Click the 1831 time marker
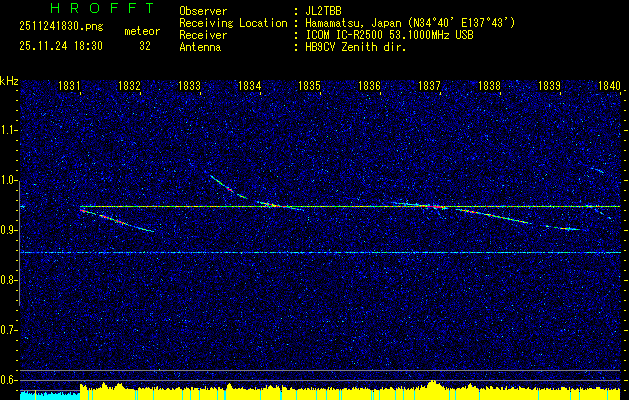Screen dimensions: 629x400 pos(70,87)
